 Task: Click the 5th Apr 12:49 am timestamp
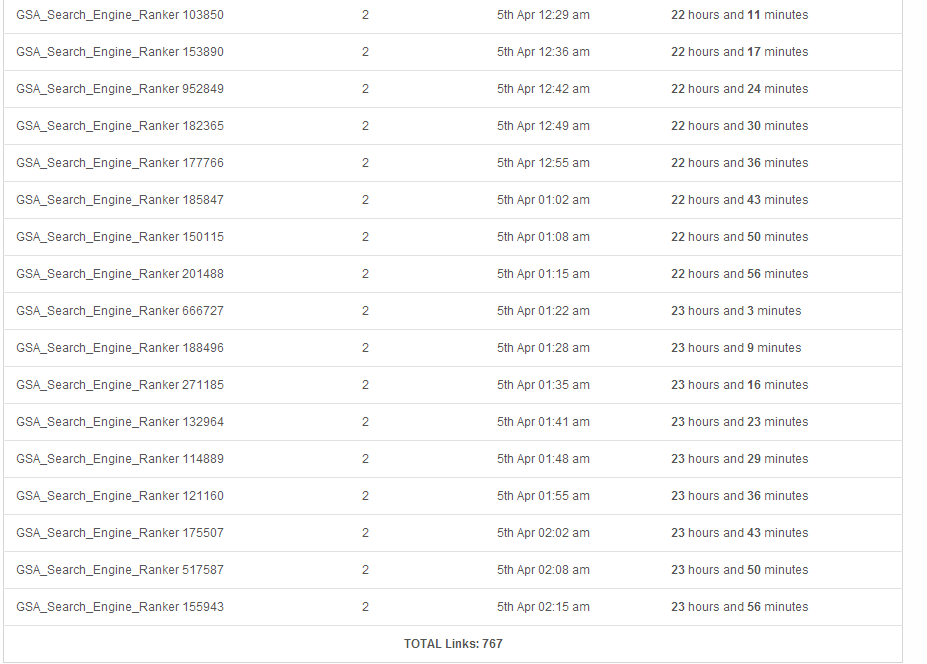coord(543,126)
